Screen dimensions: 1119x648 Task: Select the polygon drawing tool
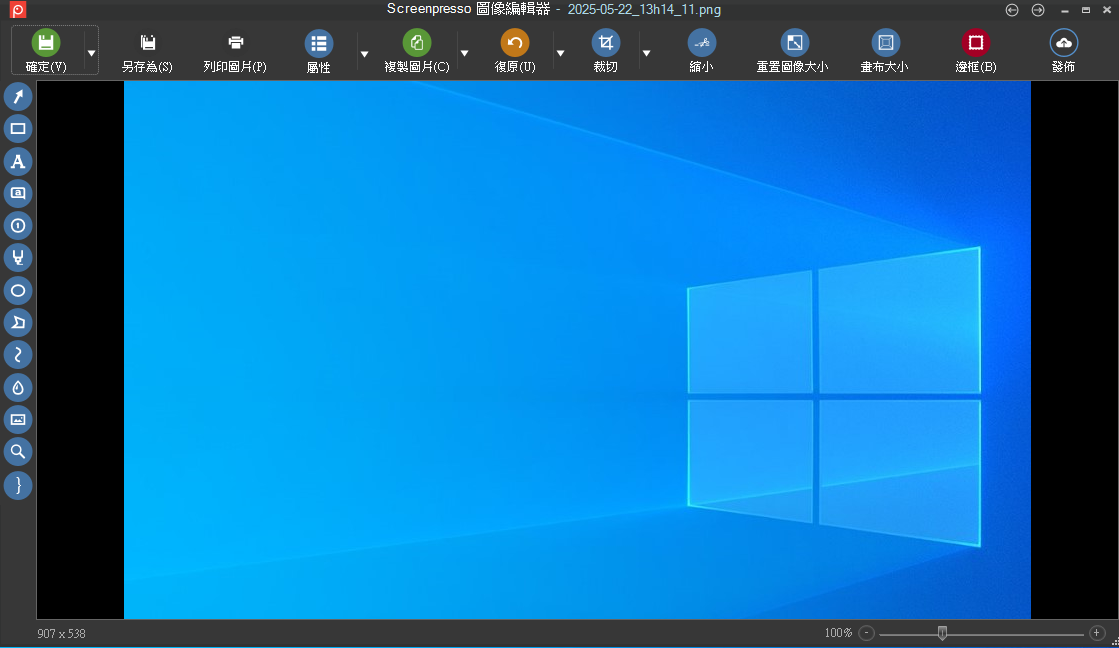tap(18, 323)
